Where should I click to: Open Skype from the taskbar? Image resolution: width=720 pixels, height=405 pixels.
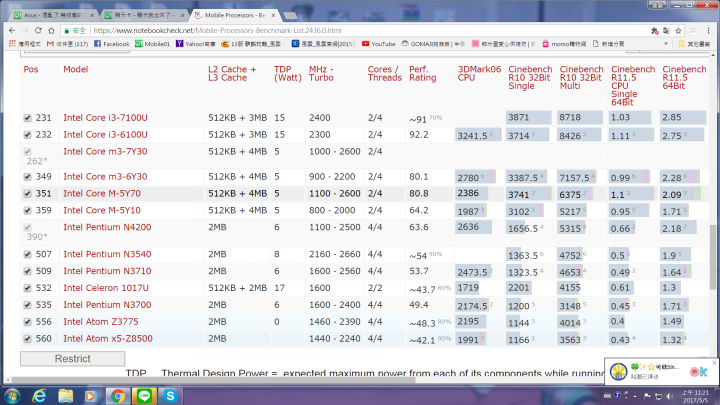point(170,396)
